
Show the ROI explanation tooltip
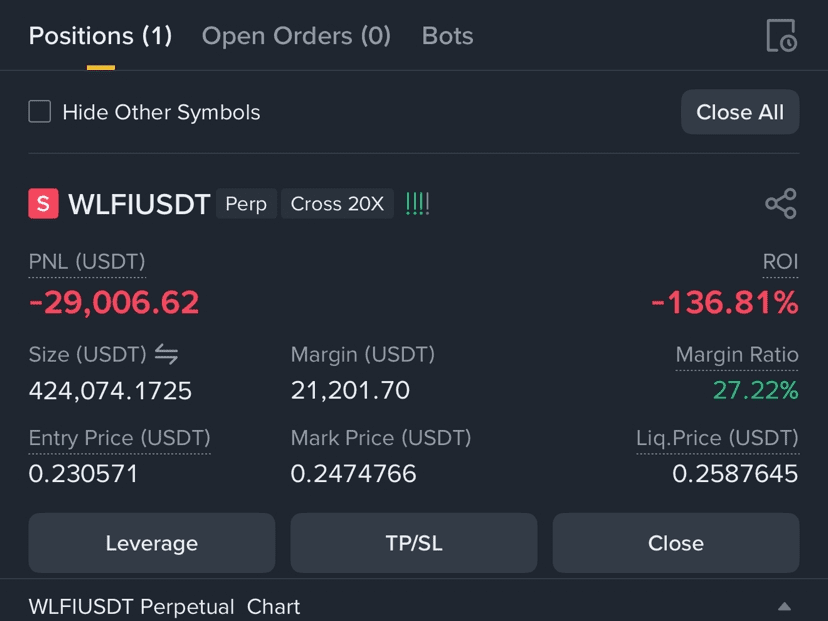click(780, 262)
